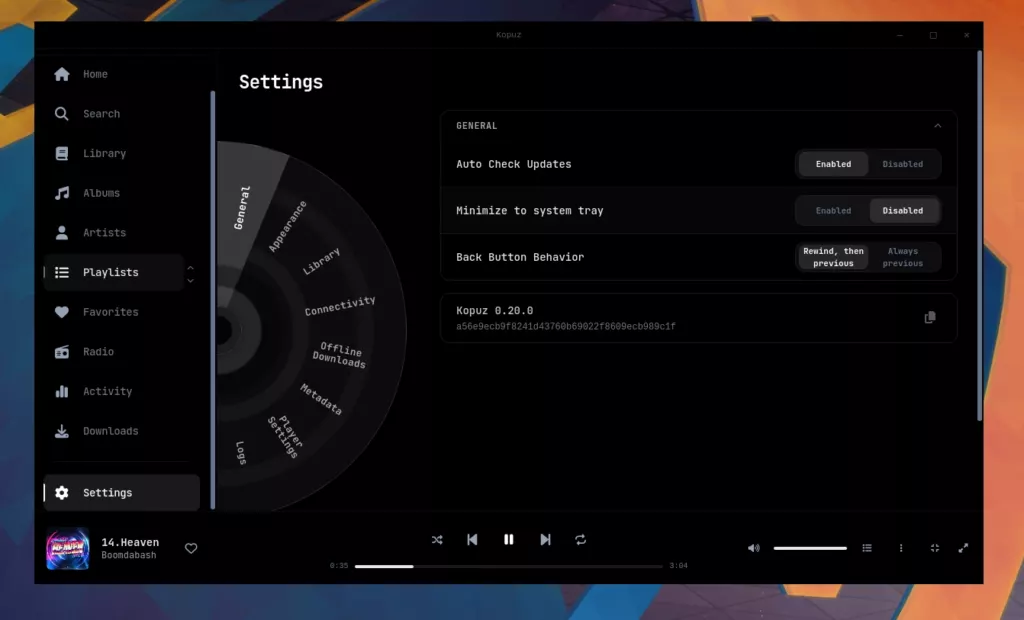Screen dimensions: 1024x620
Task: Open Search via magnifier icon
Action: (61, 114)
